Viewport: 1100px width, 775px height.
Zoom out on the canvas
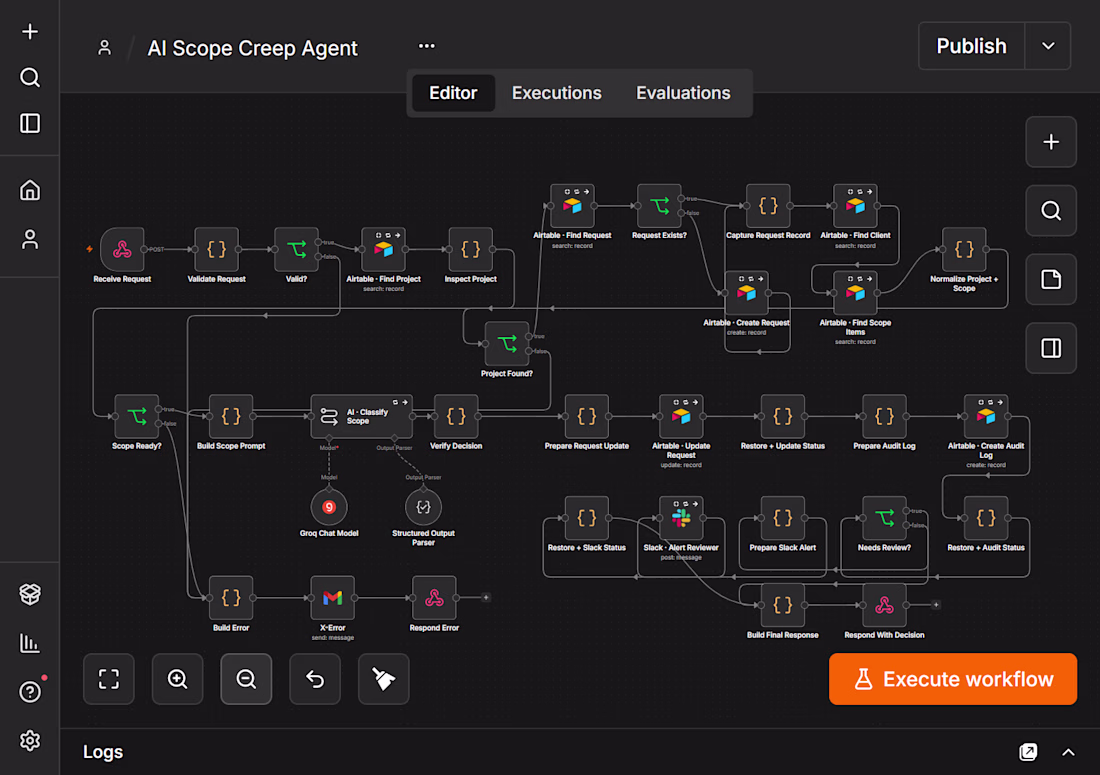point(246,679)
